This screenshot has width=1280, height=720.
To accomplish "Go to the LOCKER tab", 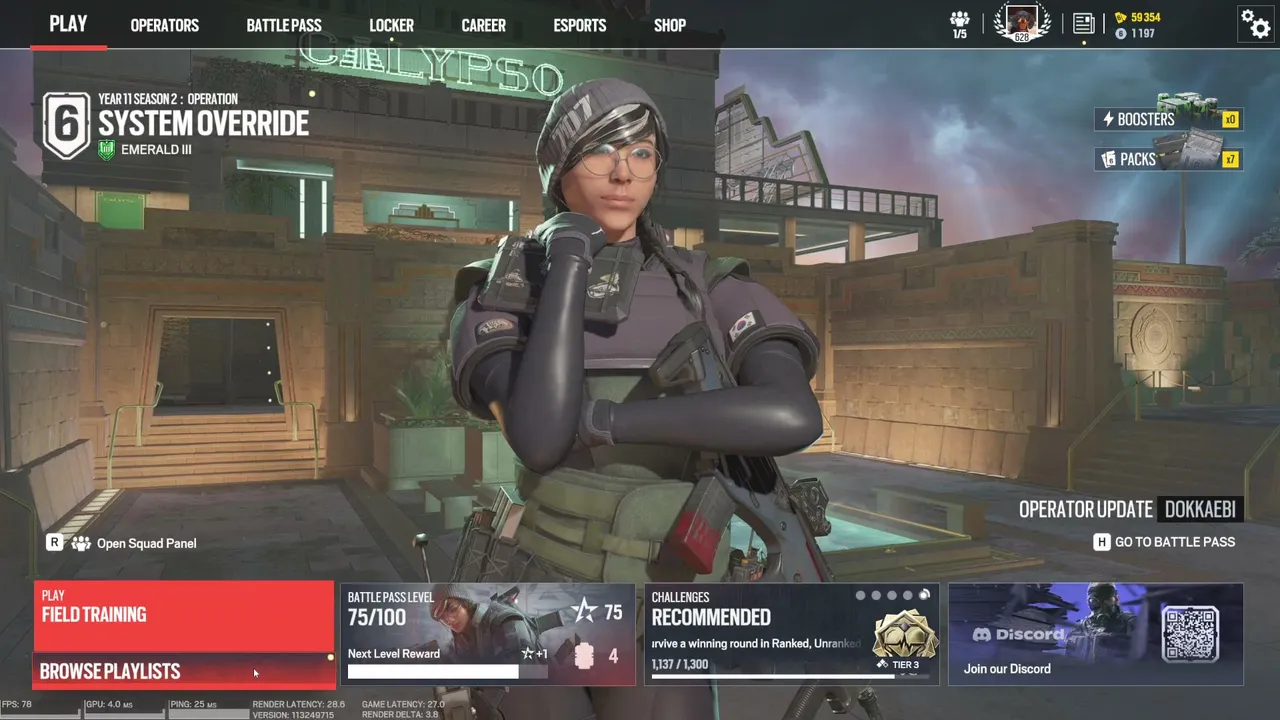I will click(391, 25).
